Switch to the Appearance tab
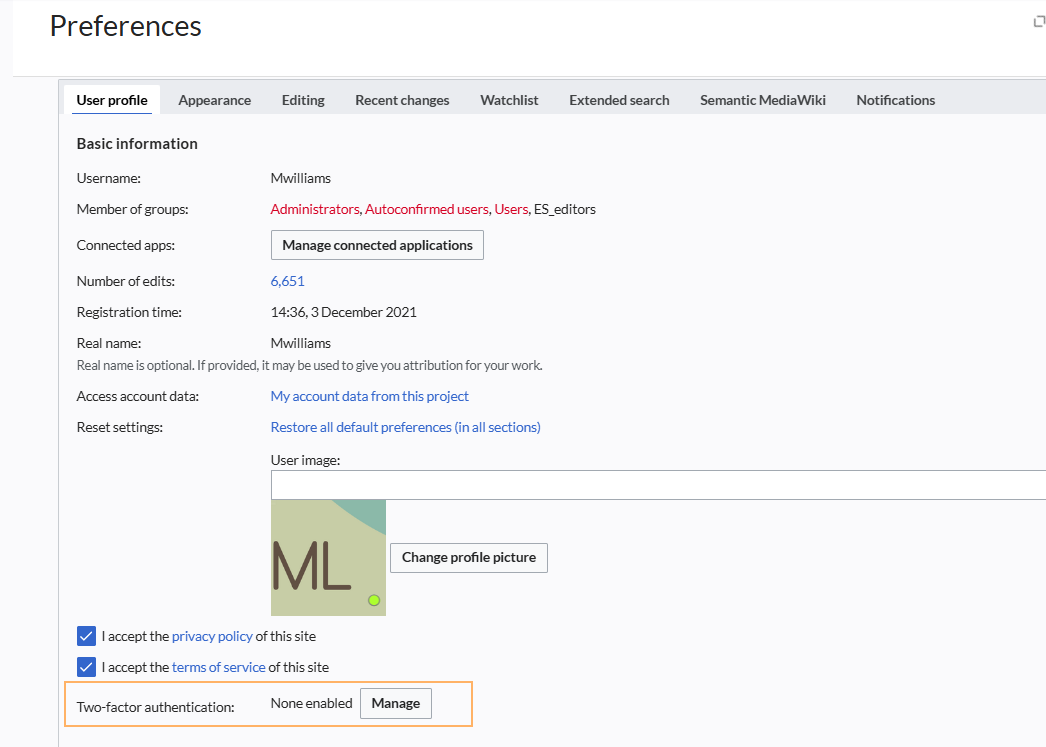 pyautogui.click(x=214, y=100)
